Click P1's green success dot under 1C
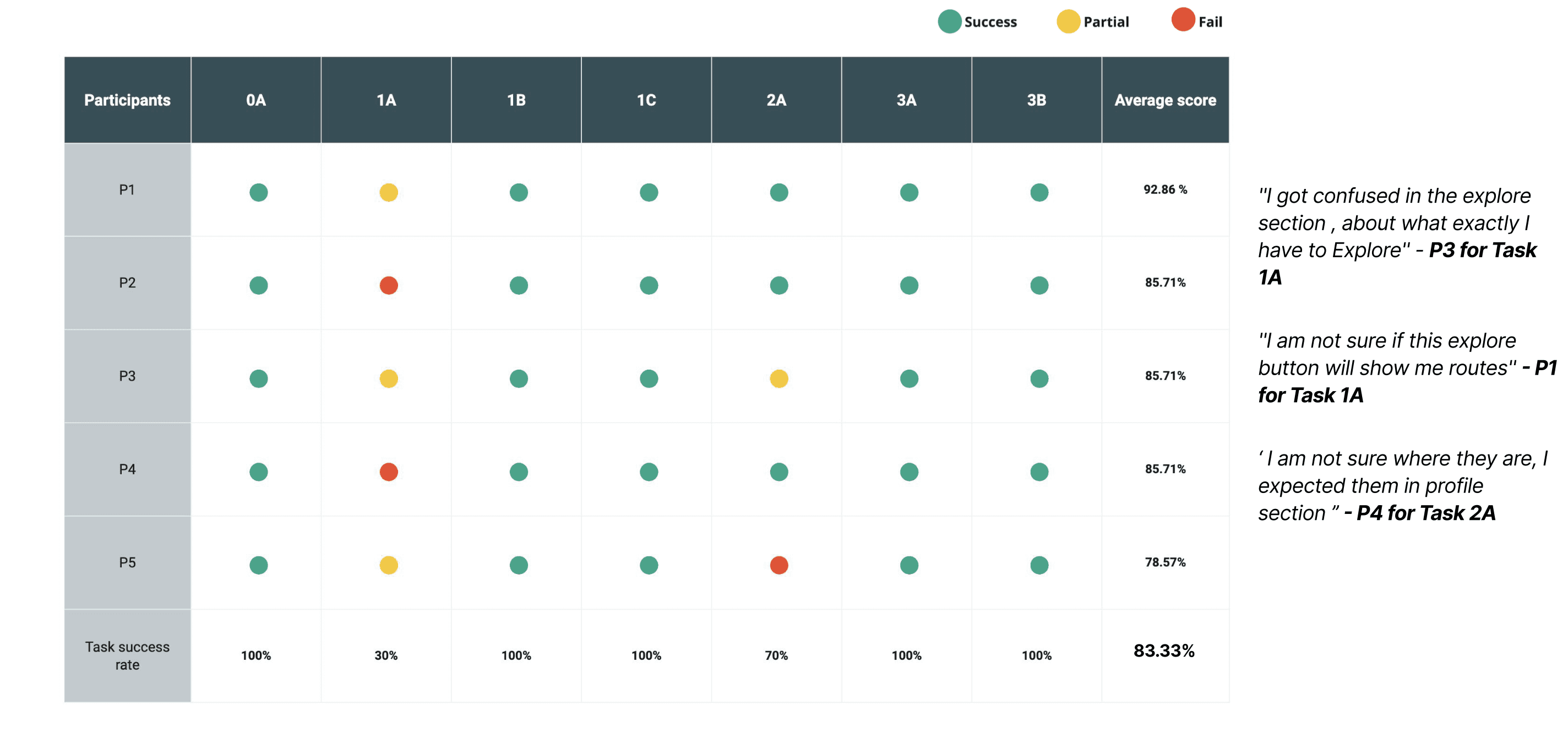This screenshot has width=1568, height=737. (649, 192)
